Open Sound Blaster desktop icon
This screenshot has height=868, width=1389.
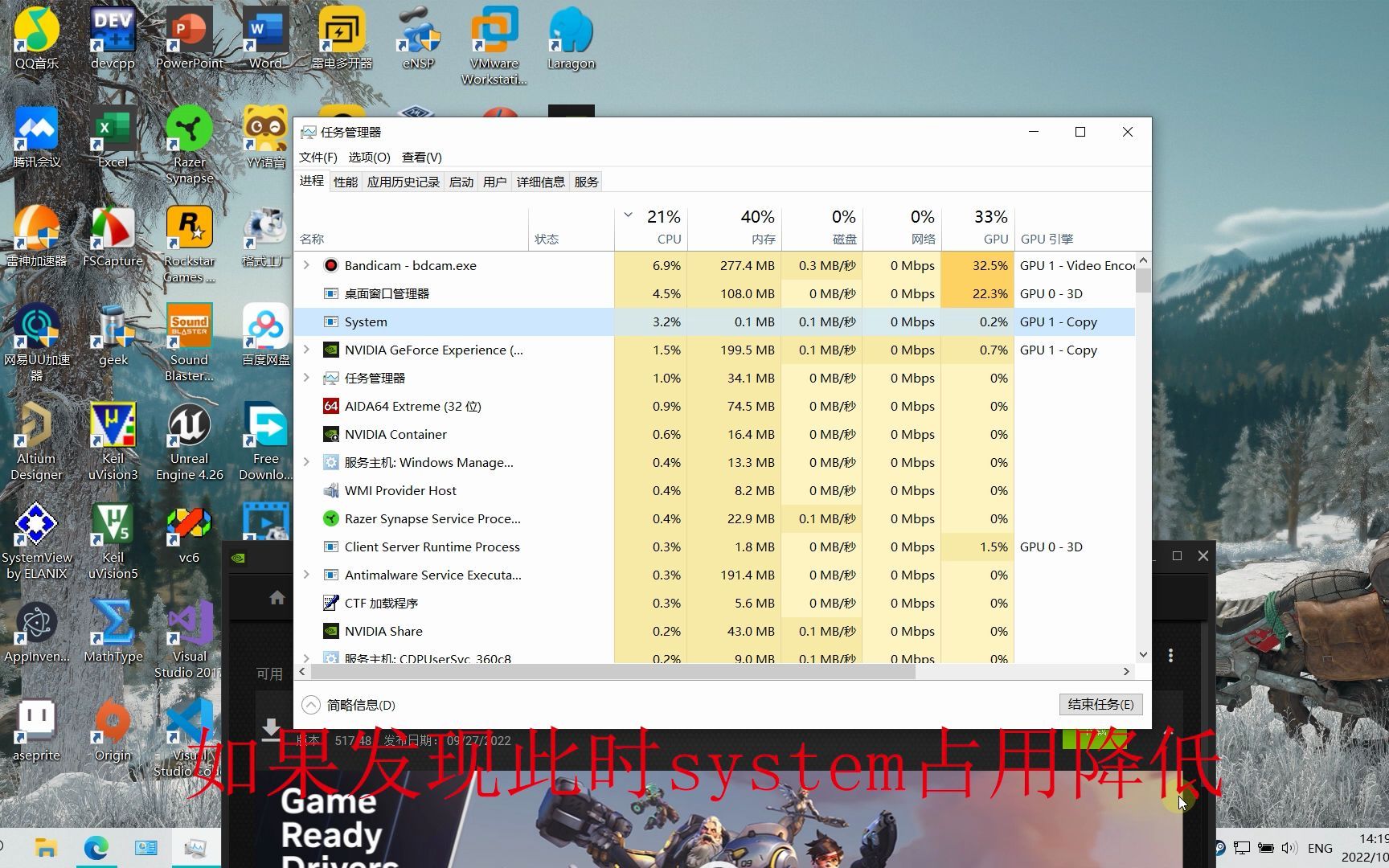pyautogui.click(x=190, y=342)
